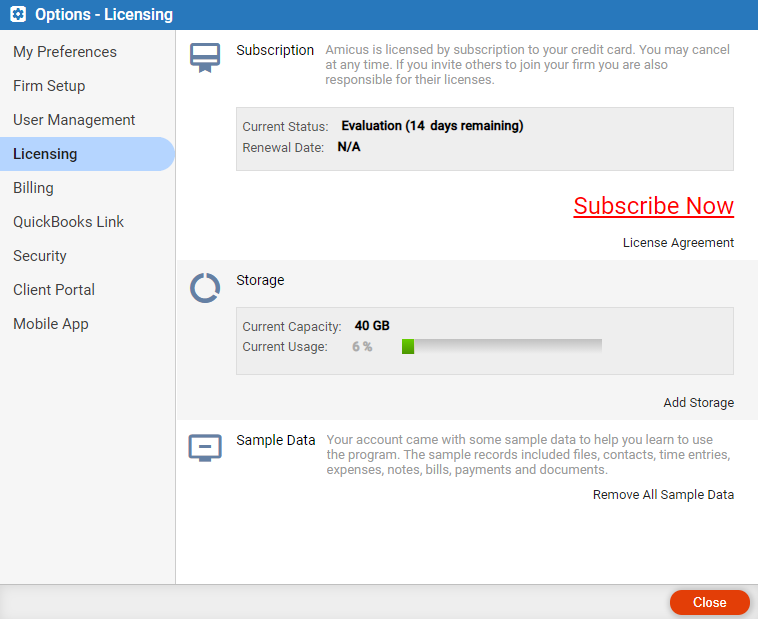This screenshot has width=758, height=619.
Task: Click Remove All Sample Data
Action: 663,494
